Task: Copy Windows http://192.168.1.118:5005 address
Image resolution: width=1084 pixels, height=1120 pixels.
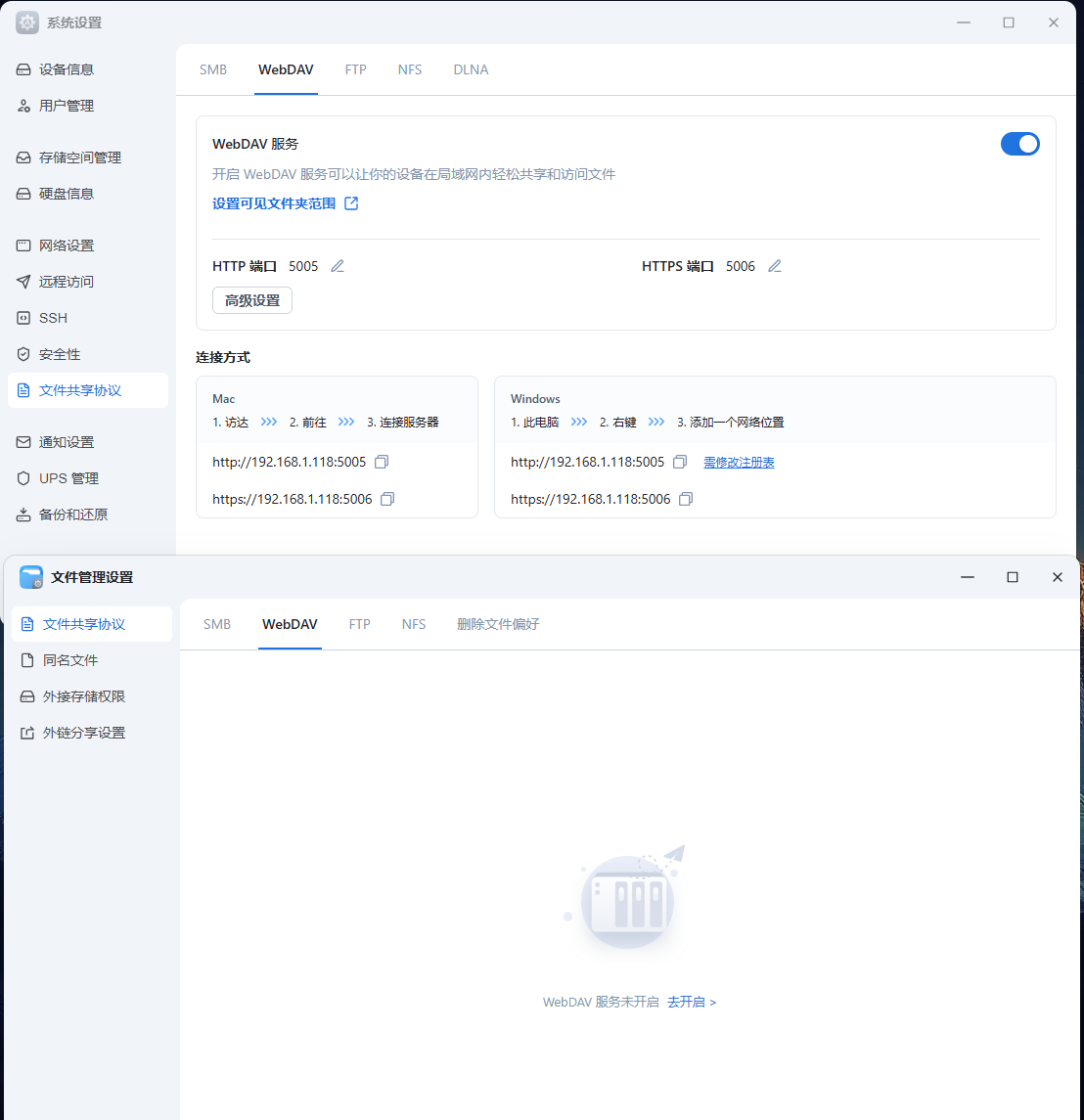Action: pyautogui.click(x=680, y=462)
